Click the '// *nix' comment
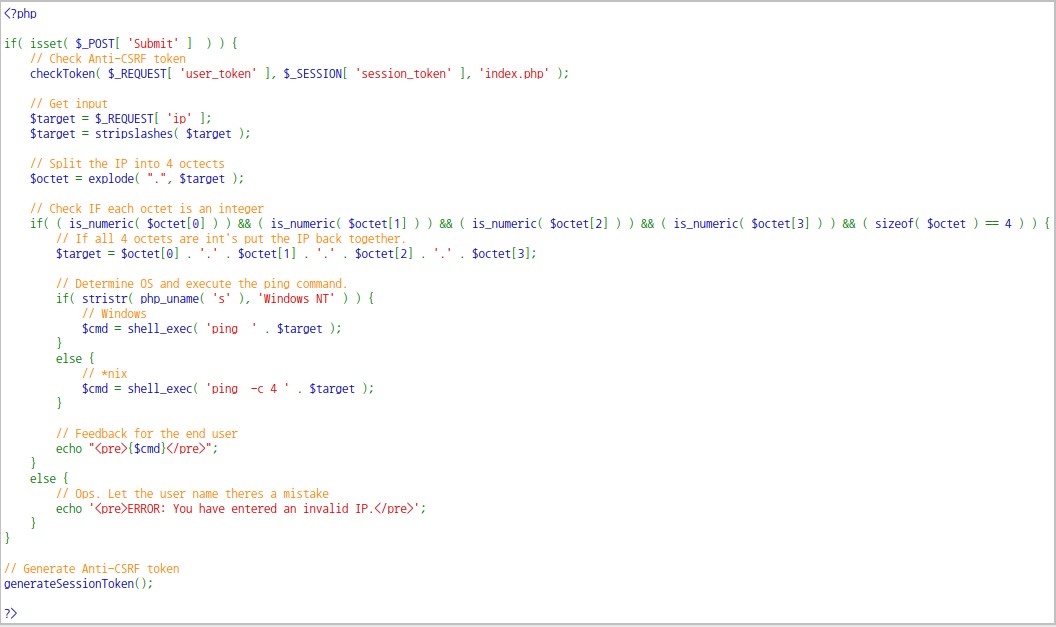 [x=104, y=374]
